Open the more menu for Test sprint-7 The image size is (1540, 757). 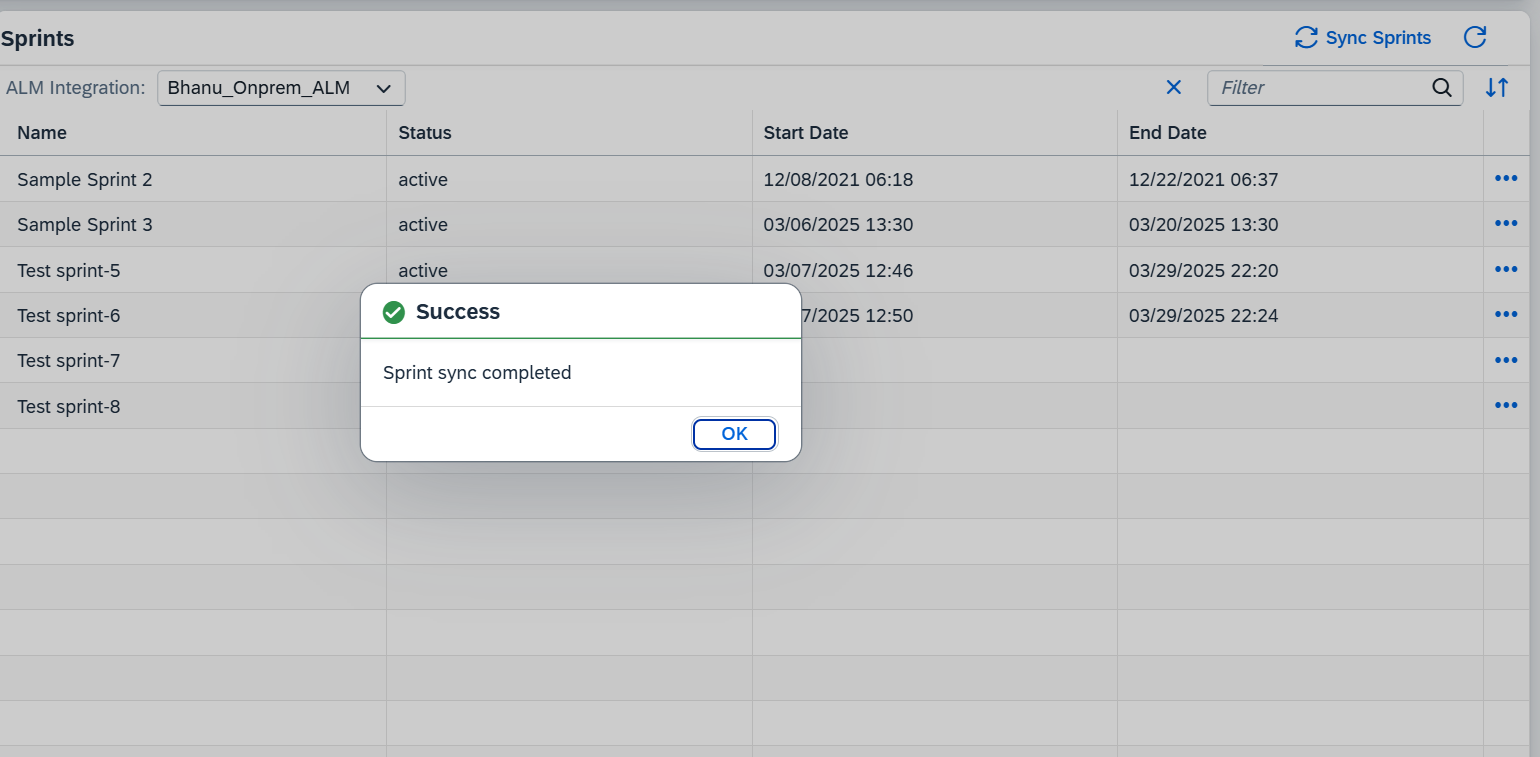pyautogui.click(x=1506, y=360)
